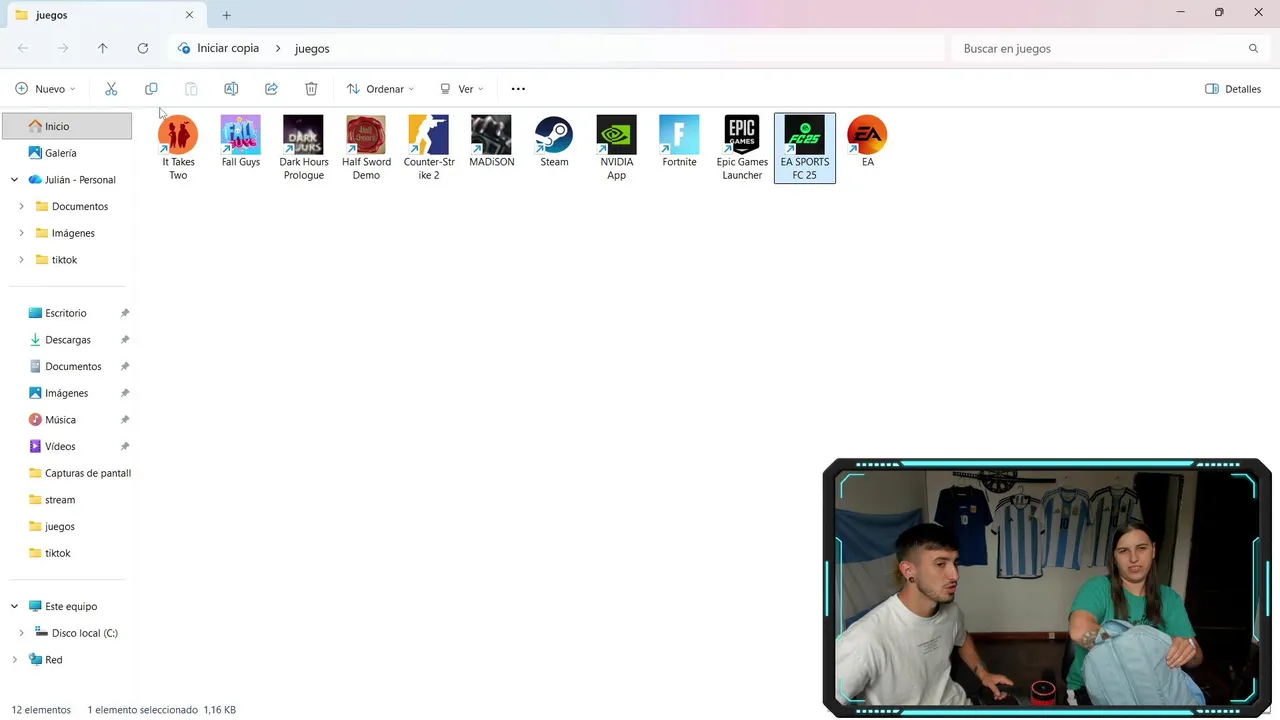Select the Half Sword Demo shortcut

point(366,147)
